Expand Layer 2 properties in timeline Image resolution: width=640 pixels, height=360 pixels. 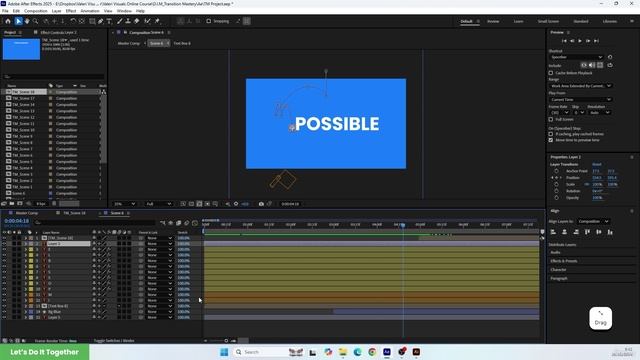click(26, 244)
